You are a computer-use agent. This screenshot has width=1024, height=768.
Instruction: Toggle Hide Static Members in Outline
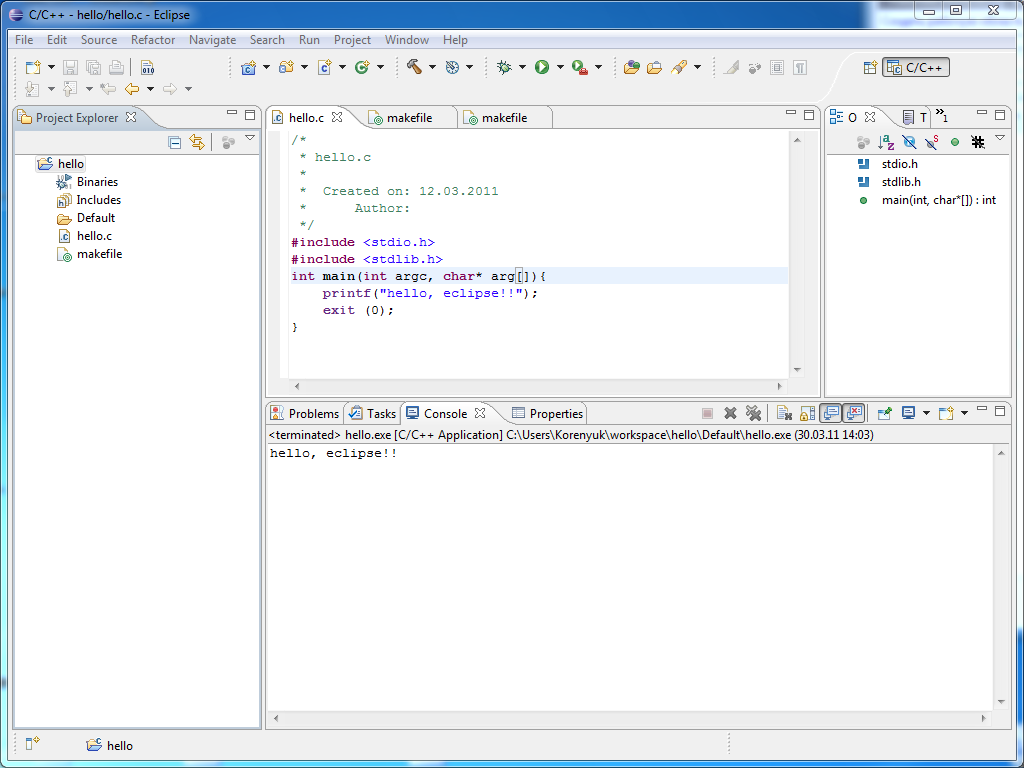pyautogui.click(x=932, y=142)
